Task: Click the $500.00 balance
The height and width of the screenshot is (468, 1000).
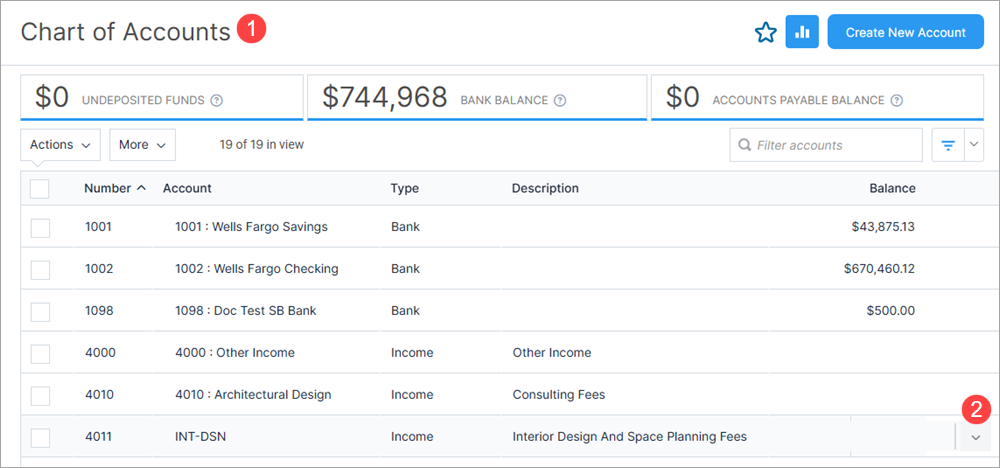Action: [x=891, y=311]
